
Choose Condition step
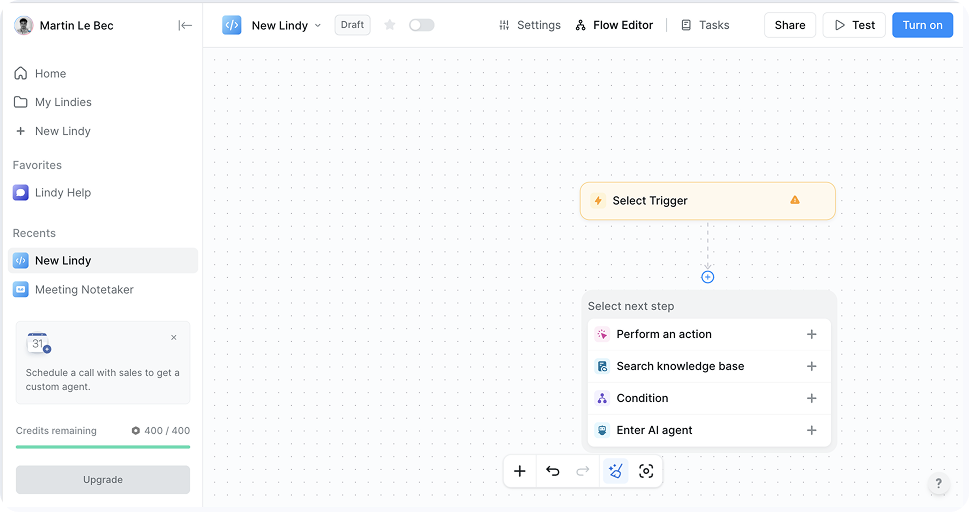(709, 398)
